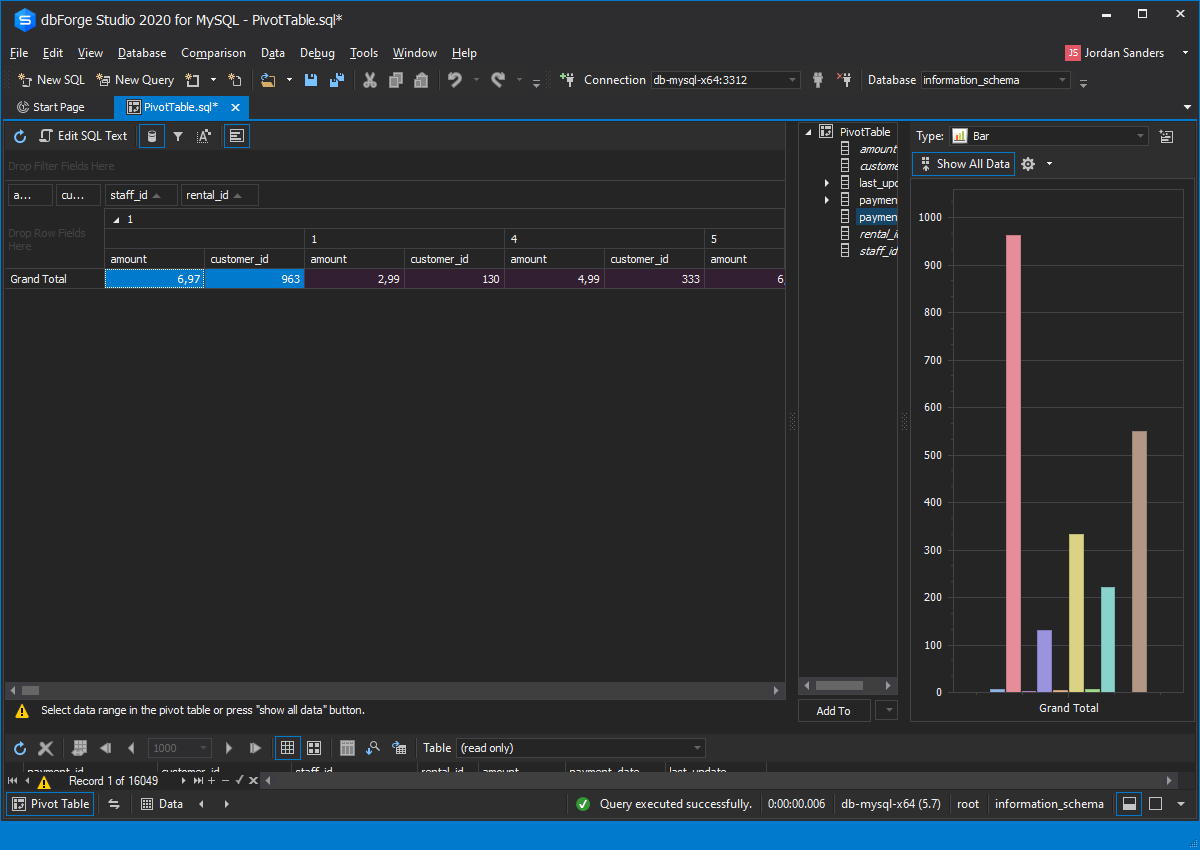Viewport: 1200px width, 850px height.
Task: Toggle grid view mode in data toolbar
Action: click(x=287, y=748)
